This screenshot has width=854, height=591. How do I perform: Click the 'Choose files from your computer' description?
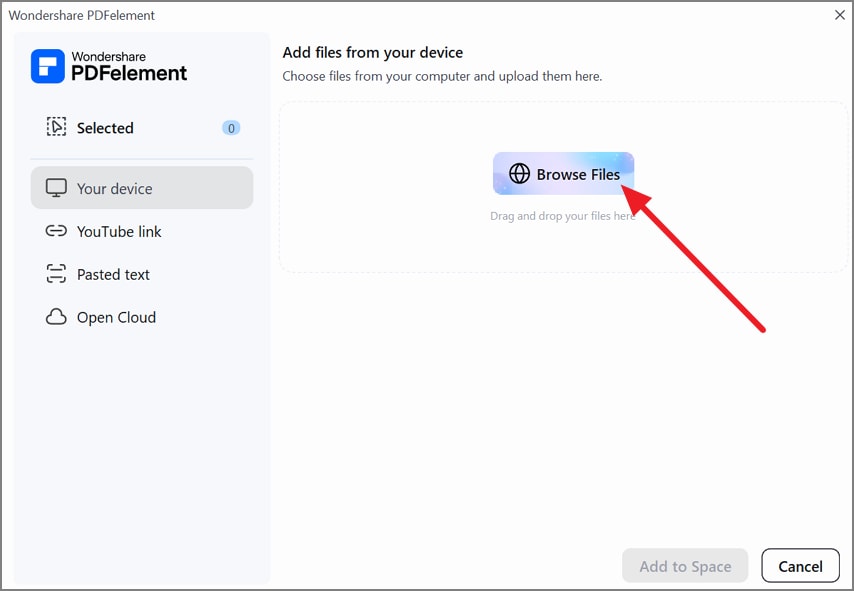pos(442,76)
